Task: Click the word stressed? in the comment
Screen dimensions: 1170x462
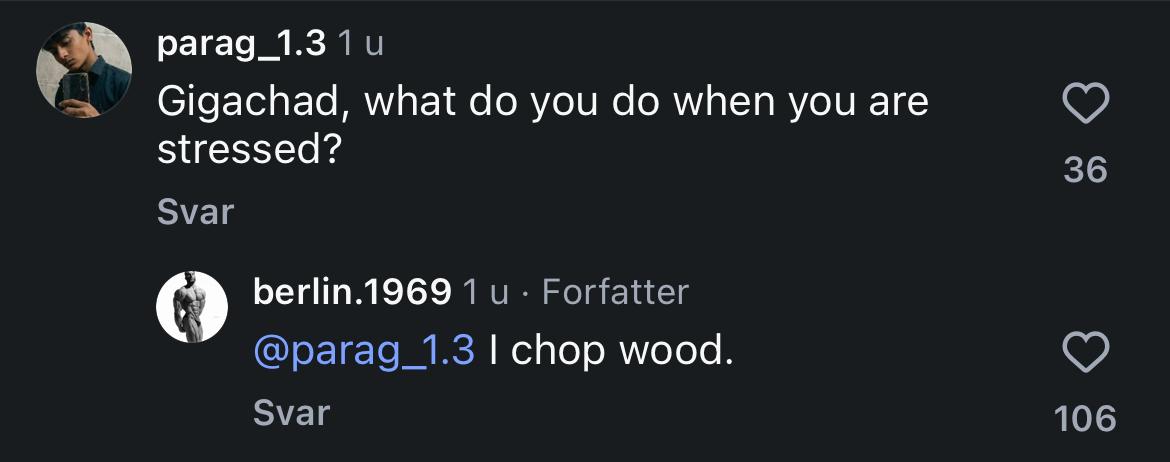Action: (x=245, y=151)
